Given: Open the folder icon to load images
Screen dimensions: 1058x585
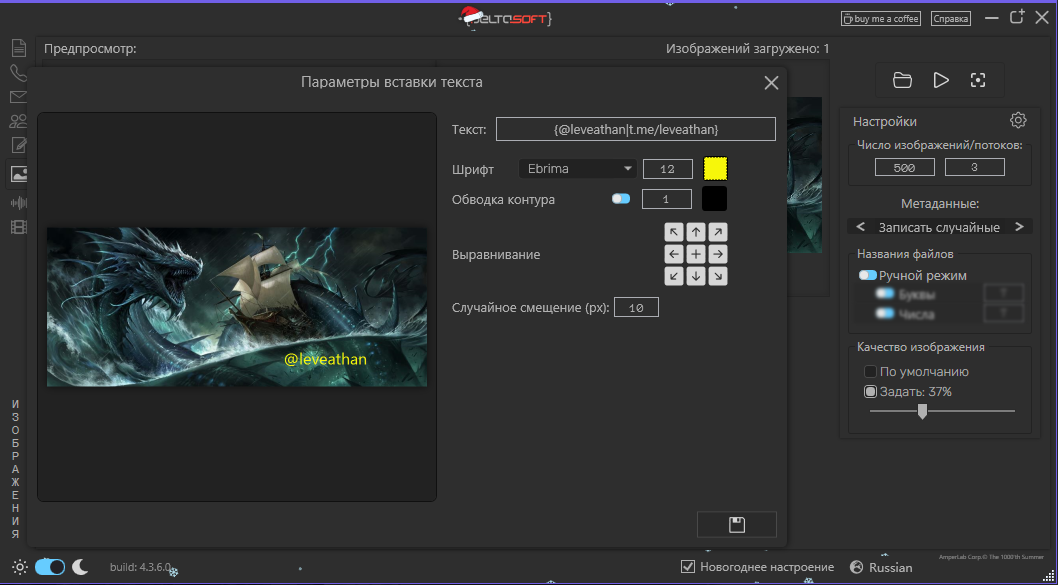Looking at the screenshot, I should coord(902,80).
